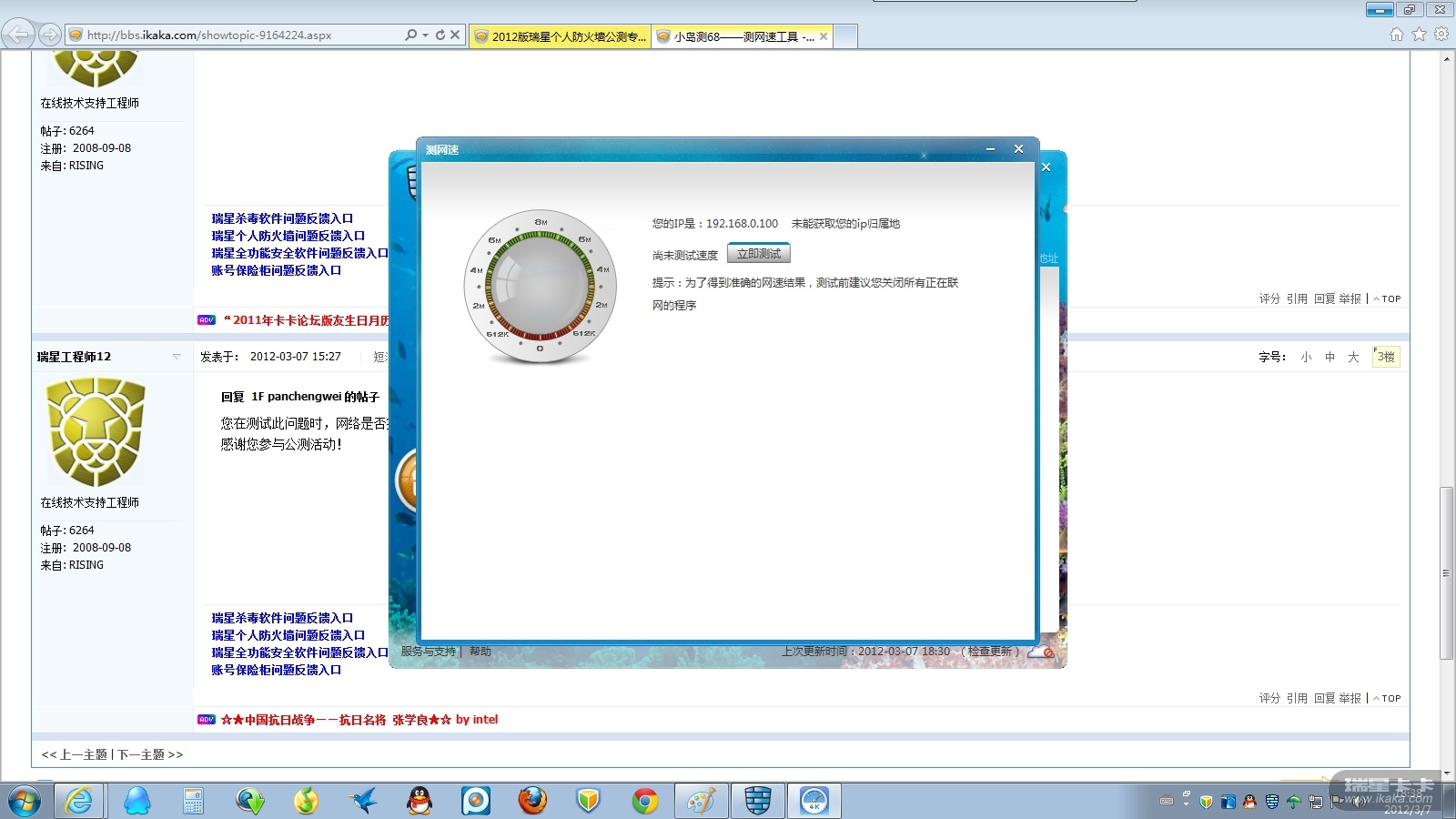This screenshot has width=1456, height=819.
Task: Select medium font size 中
Action: click(1330, 357)
